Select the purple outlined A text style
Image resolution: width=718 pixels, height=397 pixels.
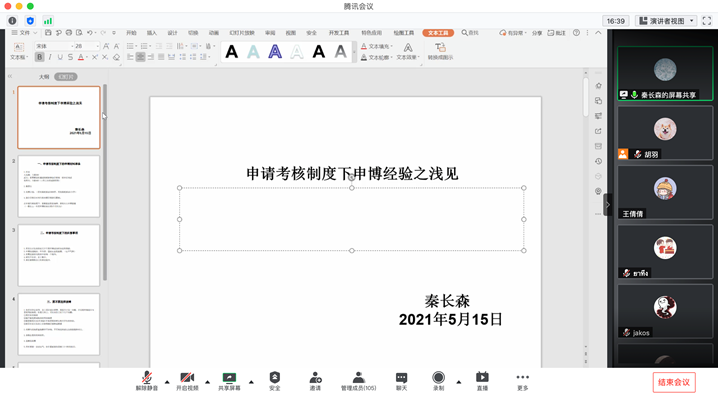pyautogui.click(x=275, y=52)
